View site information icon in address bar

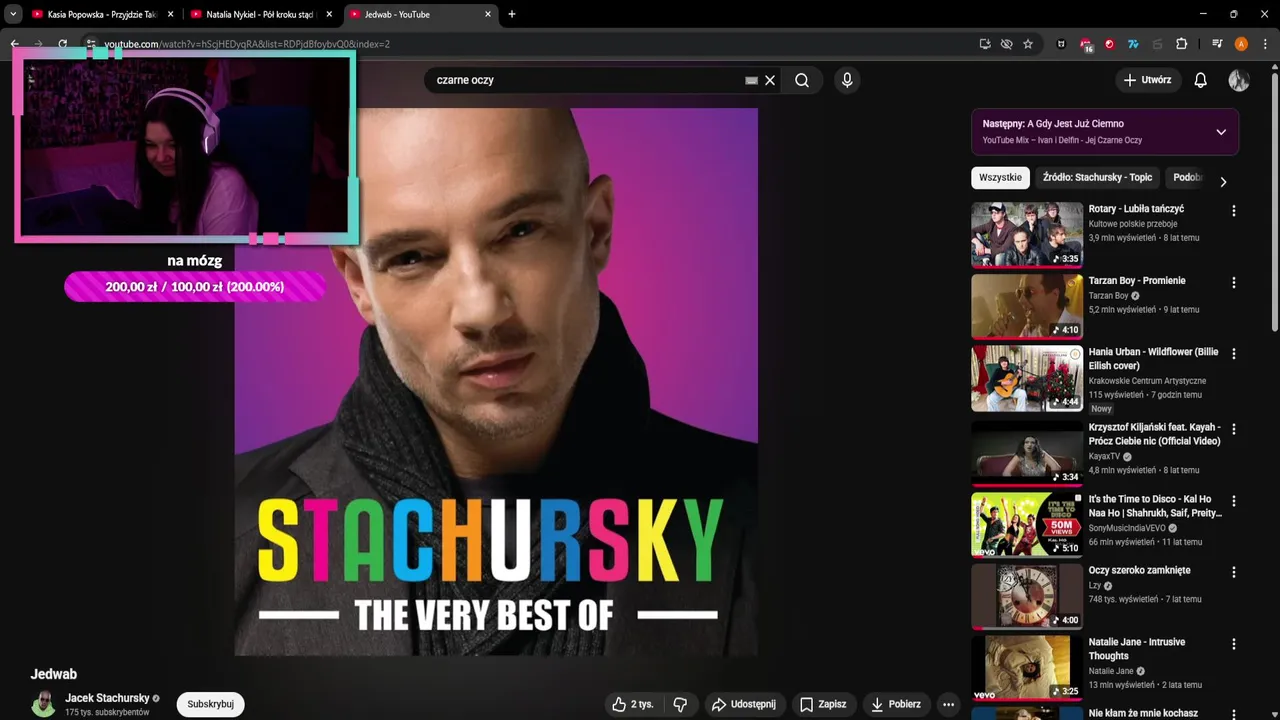pos(90,44)
